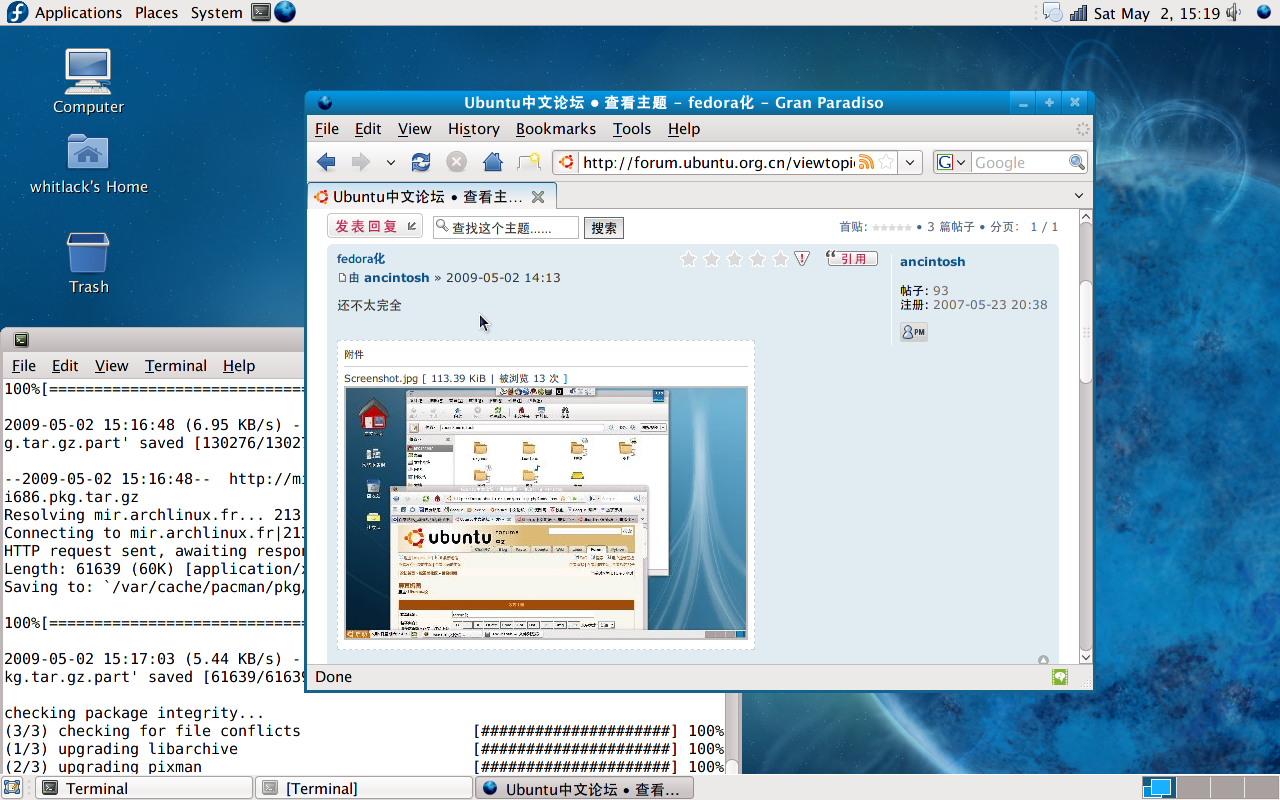Viewport: 1280px width, 800px height.
Task: Click the browser Forward arrow
Action: pyautogui.click(x=361, y=162)
